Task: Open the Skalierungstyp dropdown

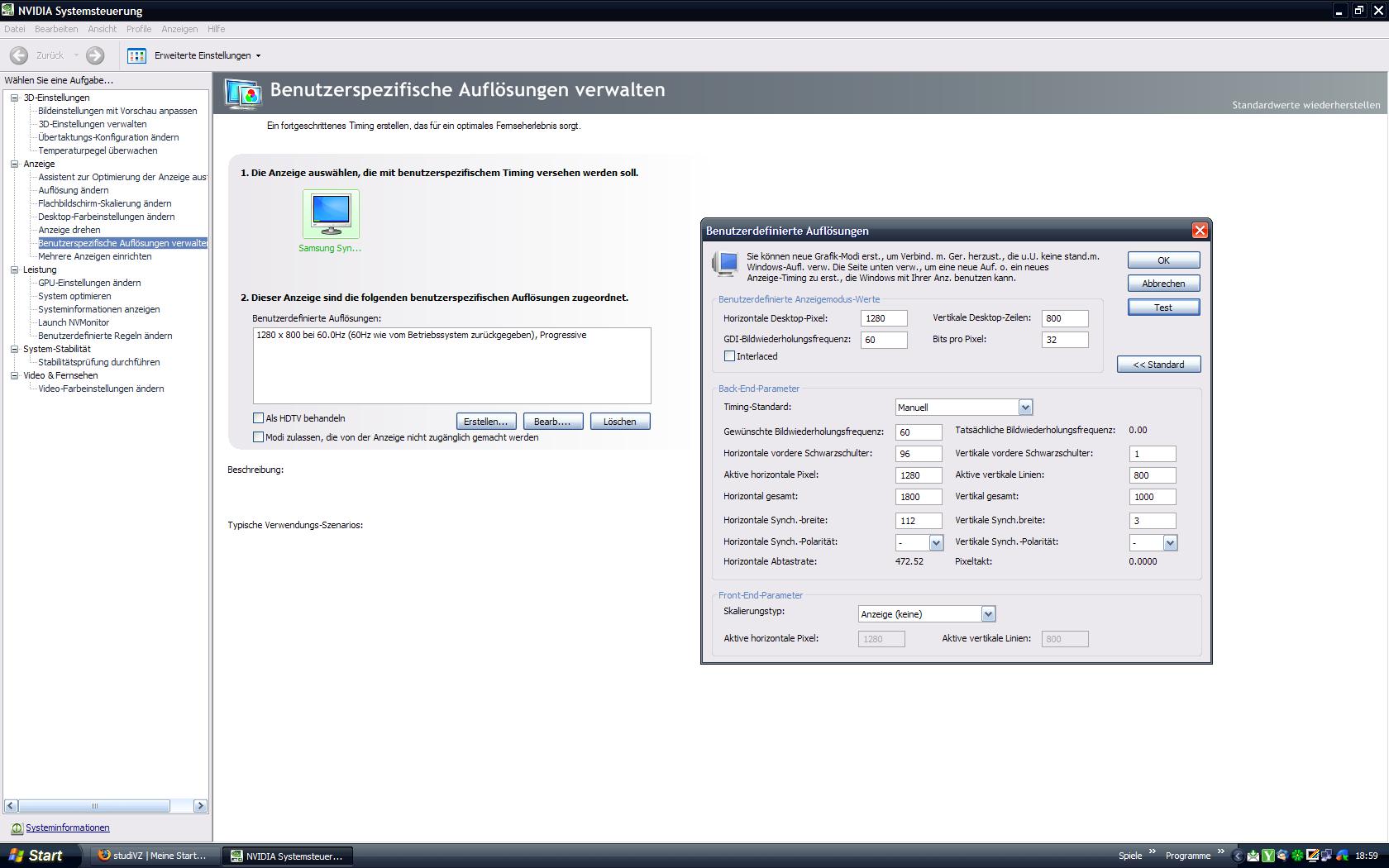Action: click(x=988, y=614)
